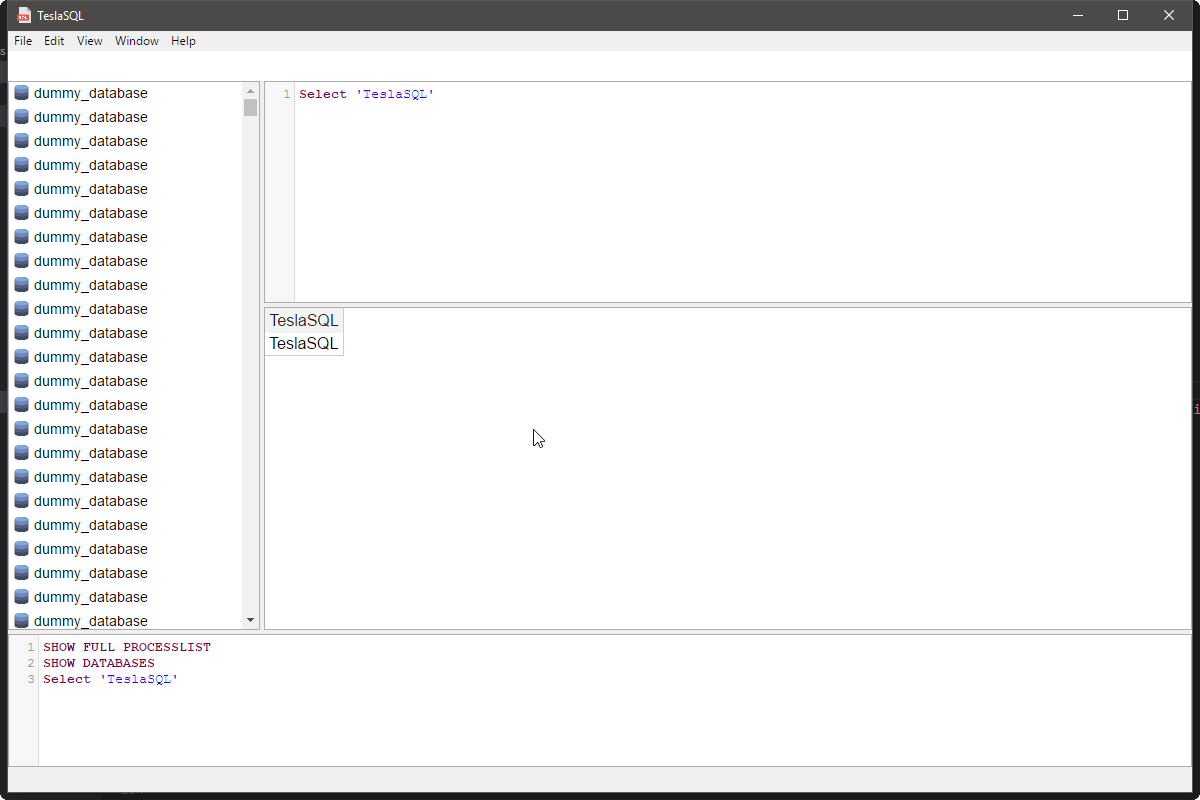Viewport: 1200px width, 800px height.
Task: Open the Edit menu
Action: click(x=54, y=41)
